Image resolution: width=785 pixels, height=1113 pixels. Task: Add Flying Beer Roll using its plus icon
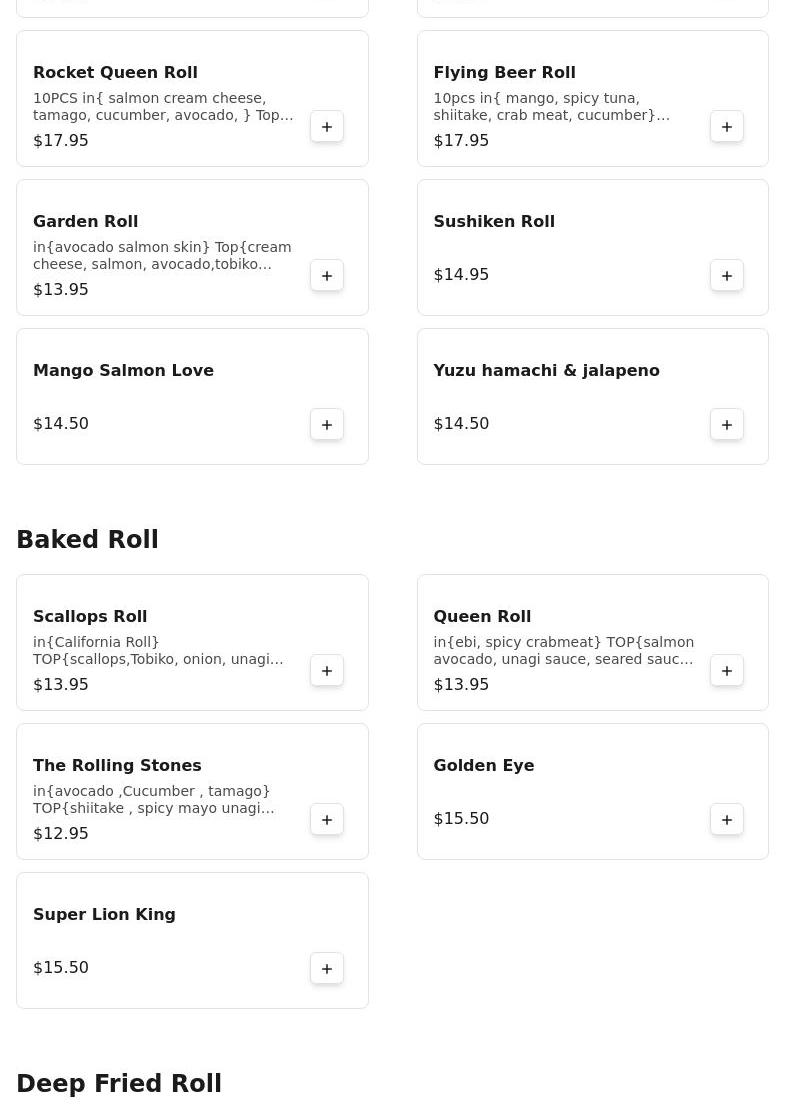click(x=727, y=127)
